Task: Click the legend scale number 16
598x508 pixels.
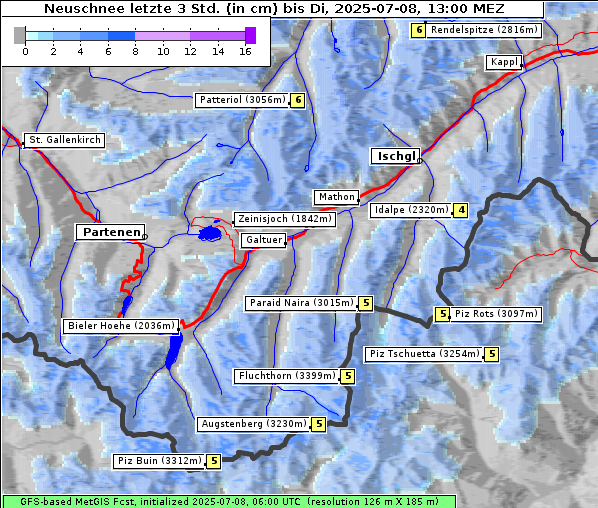Action: click(x=245, y=51)
